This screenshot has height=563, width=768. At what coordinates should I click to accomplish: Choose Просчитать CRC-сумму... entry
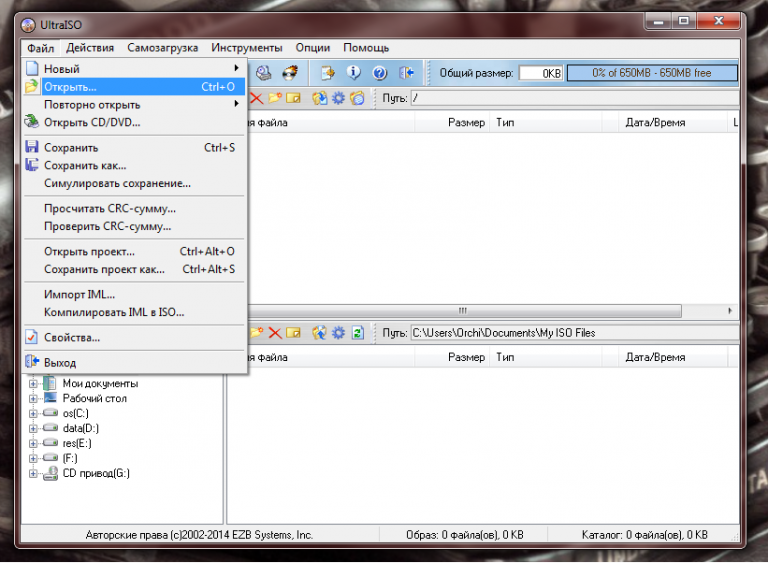[134, 208]
